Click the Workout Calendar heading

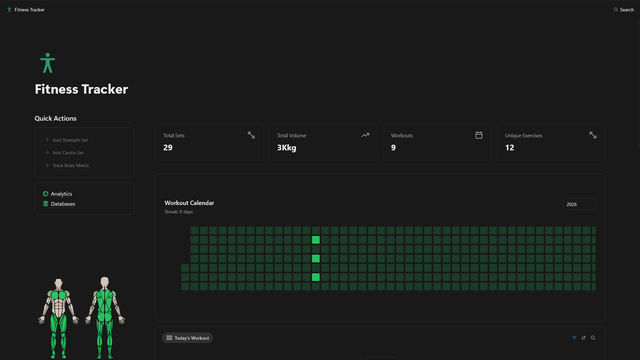pos(189,203)
